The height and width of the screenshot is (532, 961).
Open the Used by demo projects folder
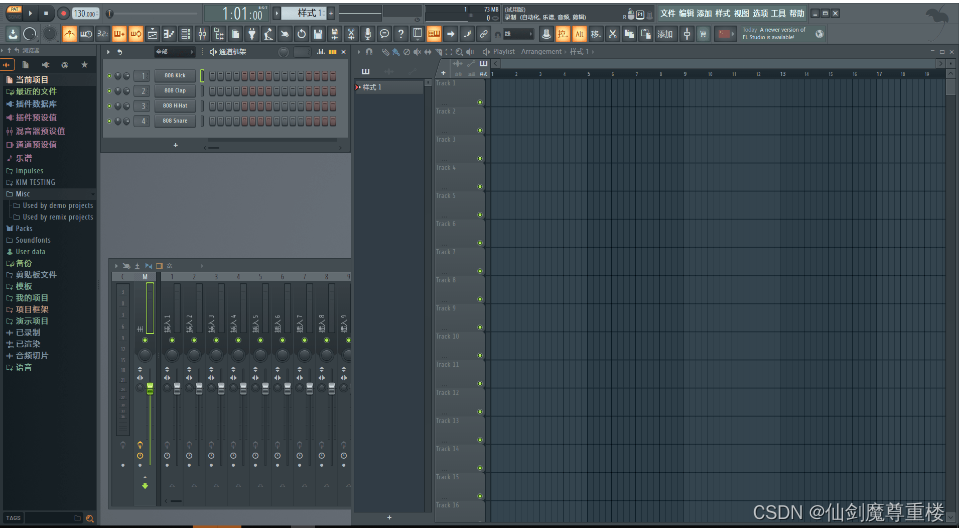[x=58, y=205]
